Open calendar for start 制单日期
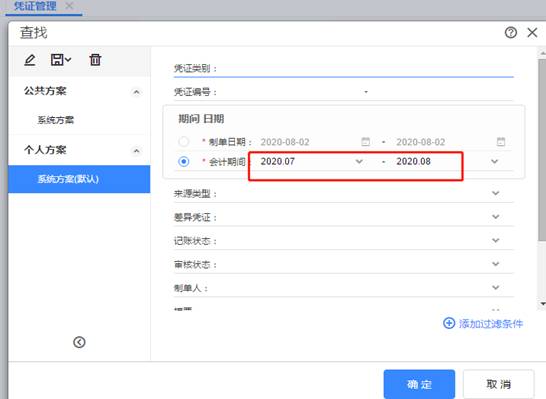 pos(365,142)
